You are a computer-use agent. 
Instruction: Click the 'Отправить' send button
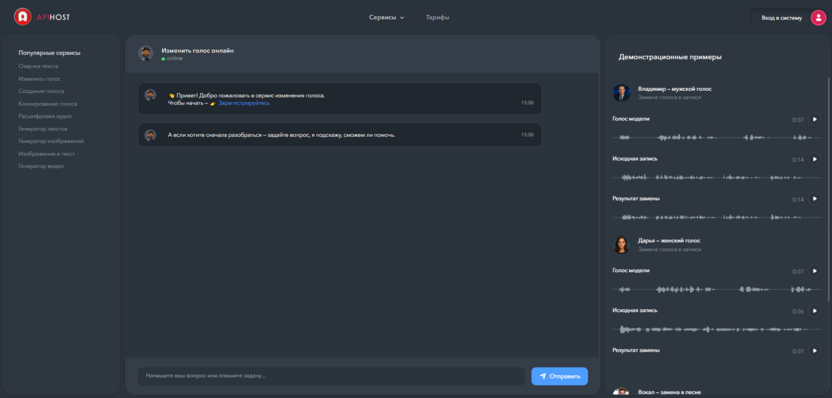559,376
